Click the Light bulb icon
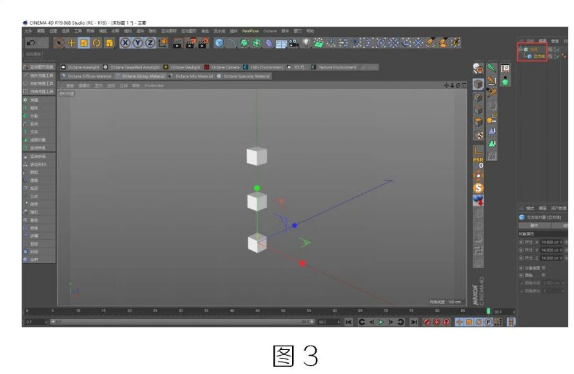Screen dimensions: 574x374 coord(306,43)
